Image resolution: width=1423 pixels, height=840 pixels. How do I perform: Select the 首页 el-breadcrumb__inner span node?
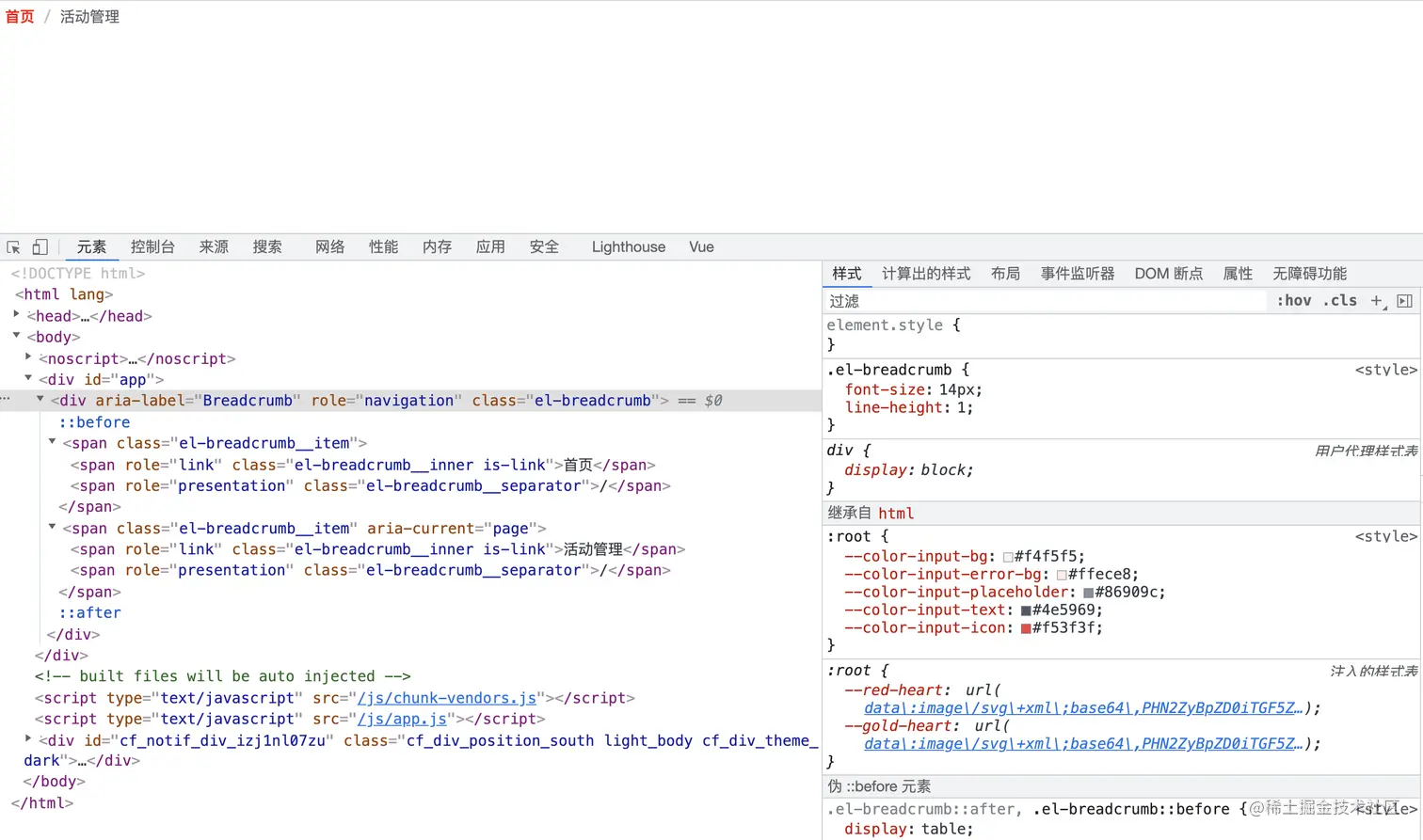(x=362, y=465)
